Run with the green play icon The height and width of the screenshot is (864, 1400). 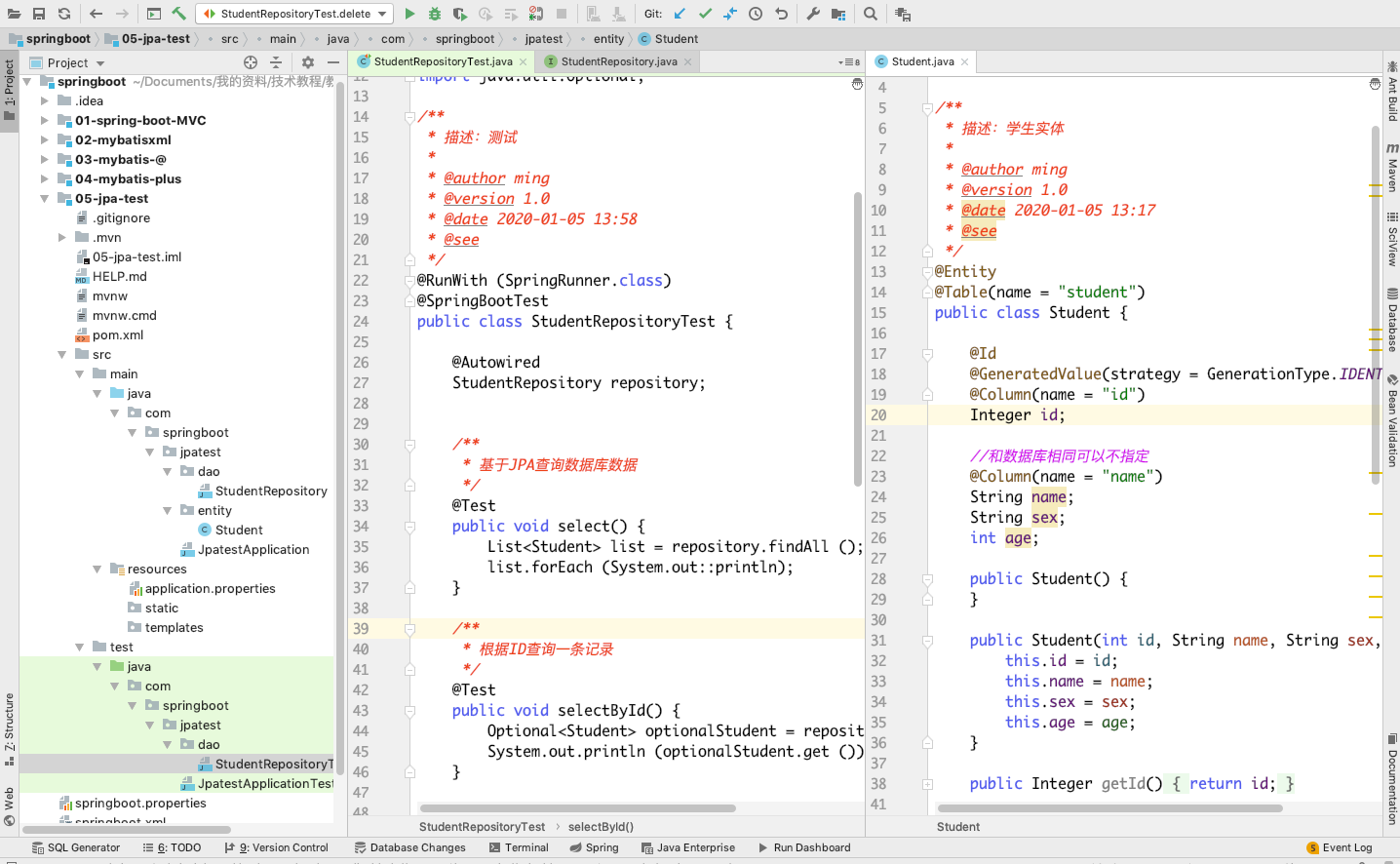coord(409,14)
